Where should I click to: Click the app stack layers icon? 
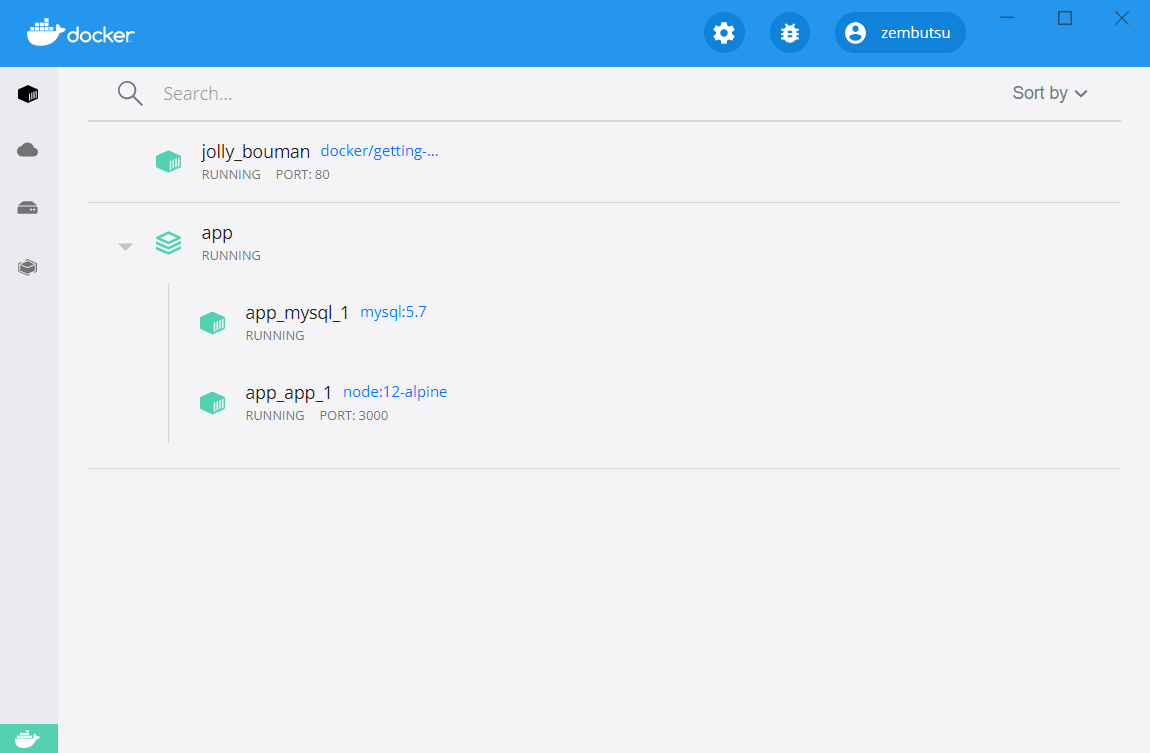169,243
